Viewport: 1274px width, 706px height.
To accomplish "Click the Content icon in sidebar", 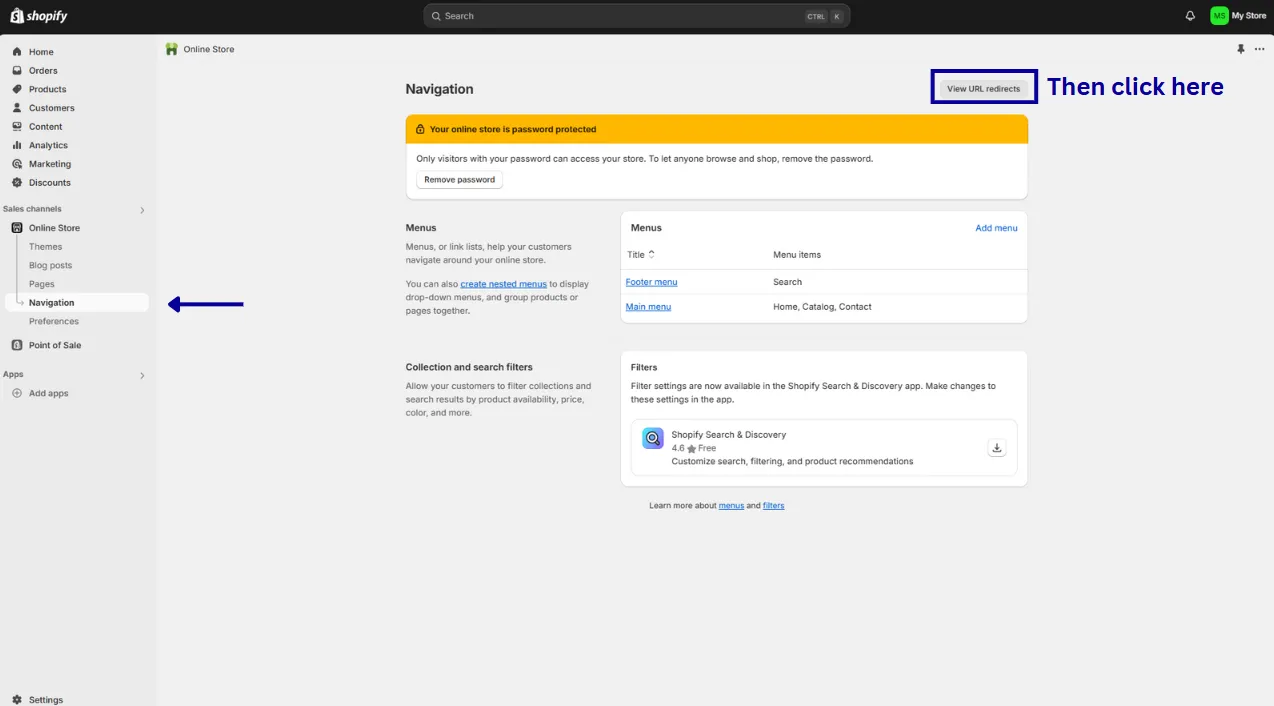I will point(17,127).
